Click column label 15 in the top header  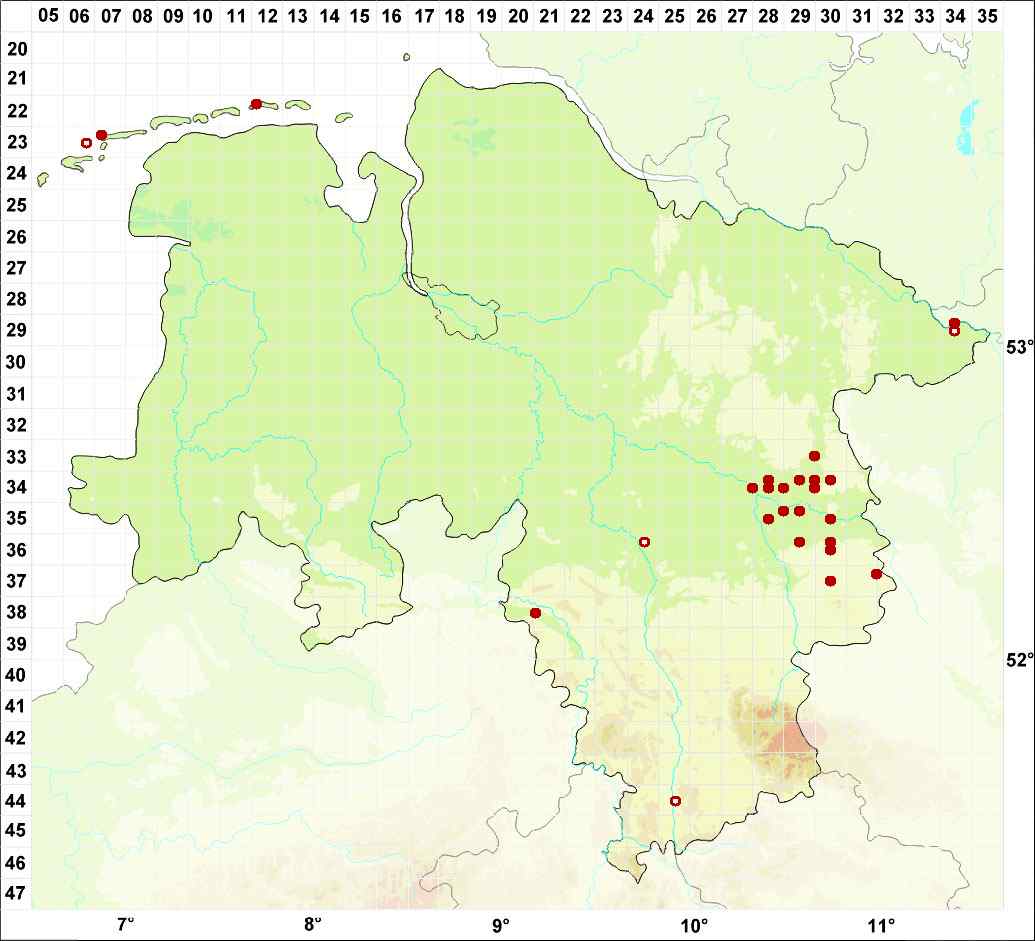(360, 16)
